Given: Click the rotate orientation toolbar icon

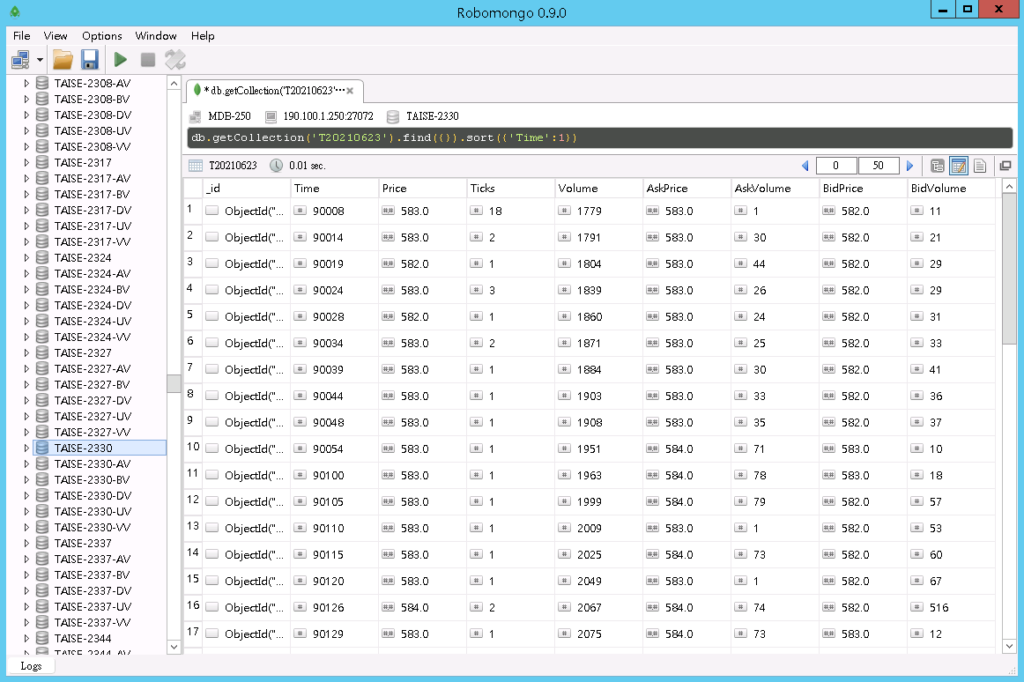Looking at the screenshot, I should [175, 60].
